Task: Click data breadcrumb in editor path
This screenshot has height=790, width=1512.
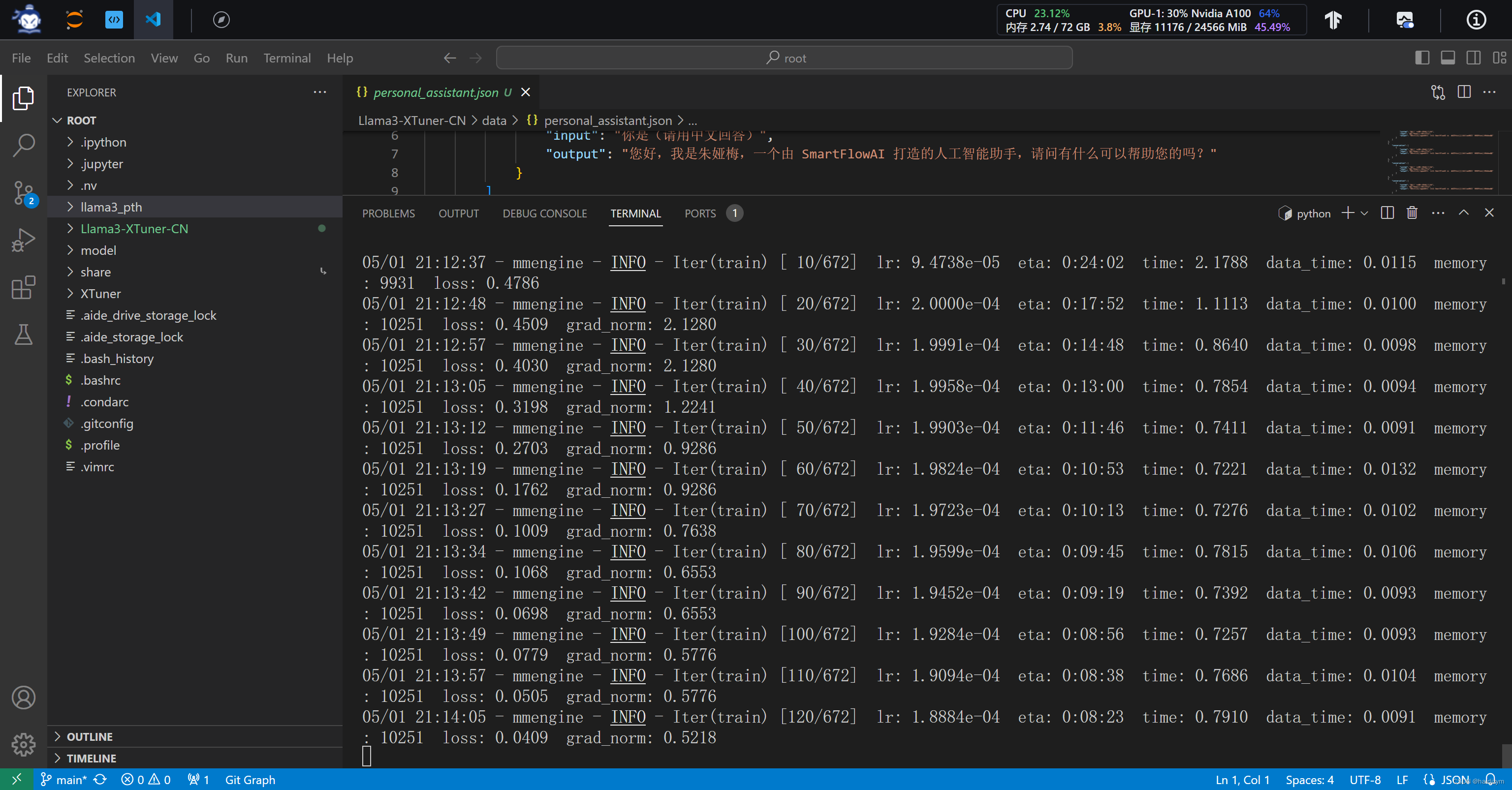Action: click(494, 120)
